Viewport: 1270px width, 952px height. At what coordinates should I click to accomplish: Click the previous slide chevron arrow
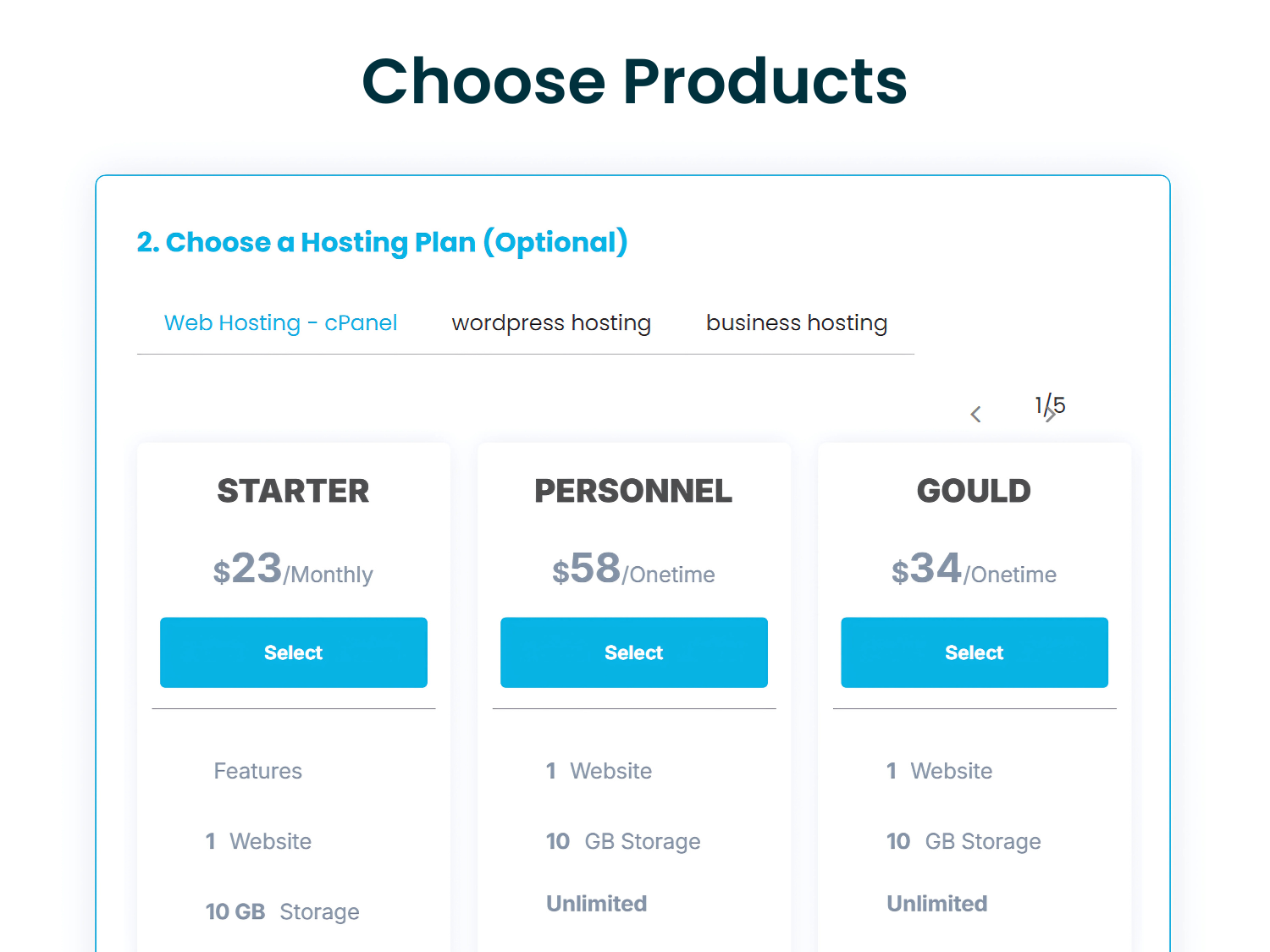click(975, 415)
